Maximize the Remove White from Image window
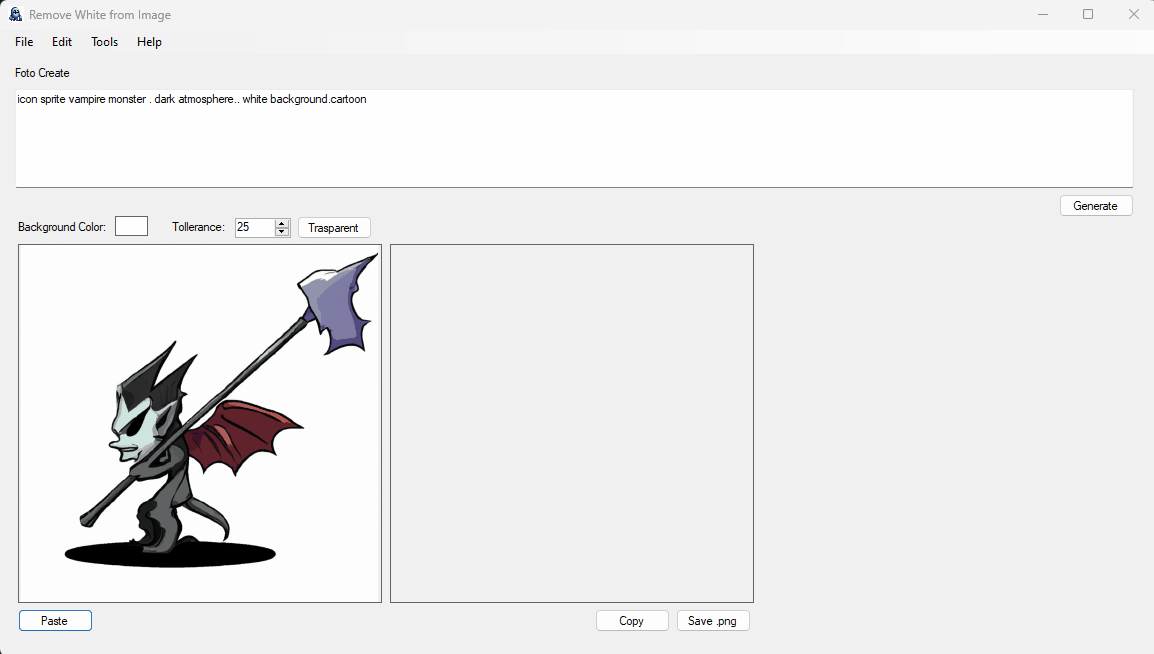 [1088, 15]
